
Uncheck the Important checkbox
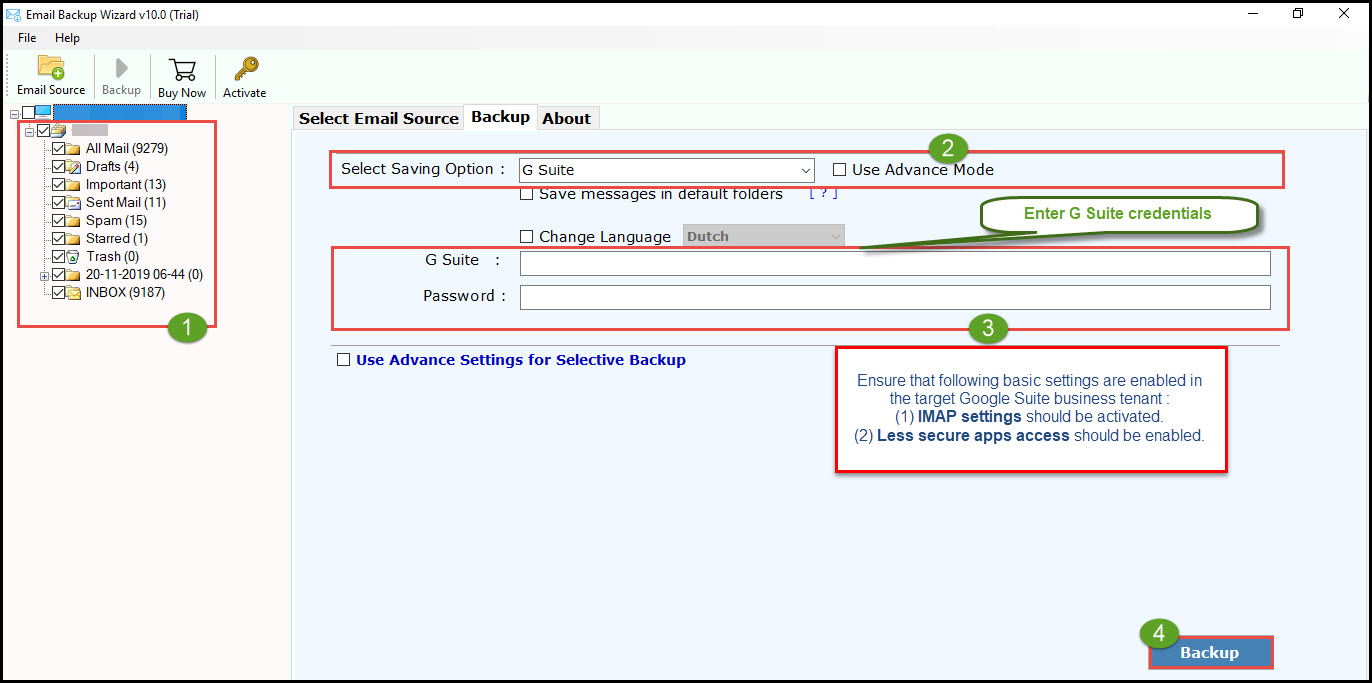coord(59,185)
